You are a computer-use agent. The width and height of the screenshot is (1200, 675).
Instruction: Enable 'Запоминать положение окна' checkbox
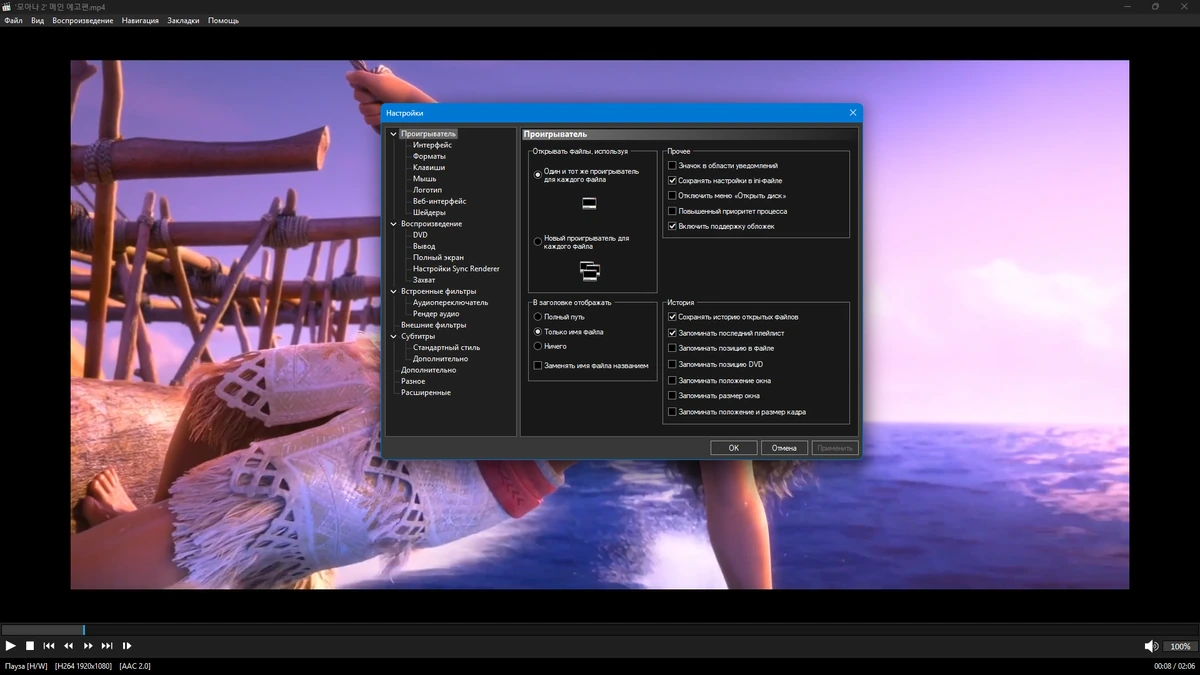coord(672,380)
